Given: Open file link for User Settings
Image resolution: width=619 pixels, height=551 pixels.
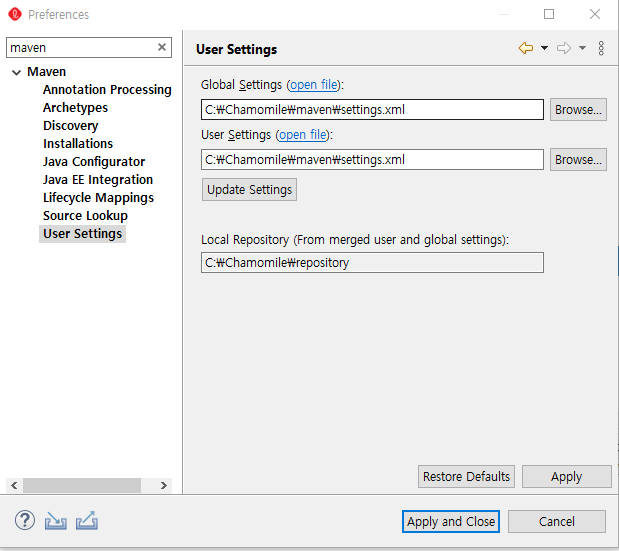Looking at the screenshot, I should point(302,135).
